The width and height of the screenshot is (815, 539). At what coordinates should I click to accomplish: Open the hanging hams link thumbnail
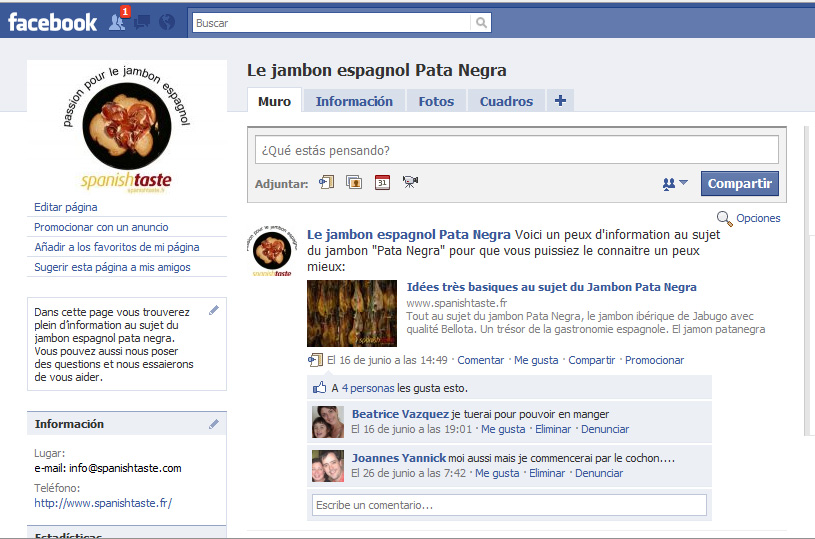352,313
